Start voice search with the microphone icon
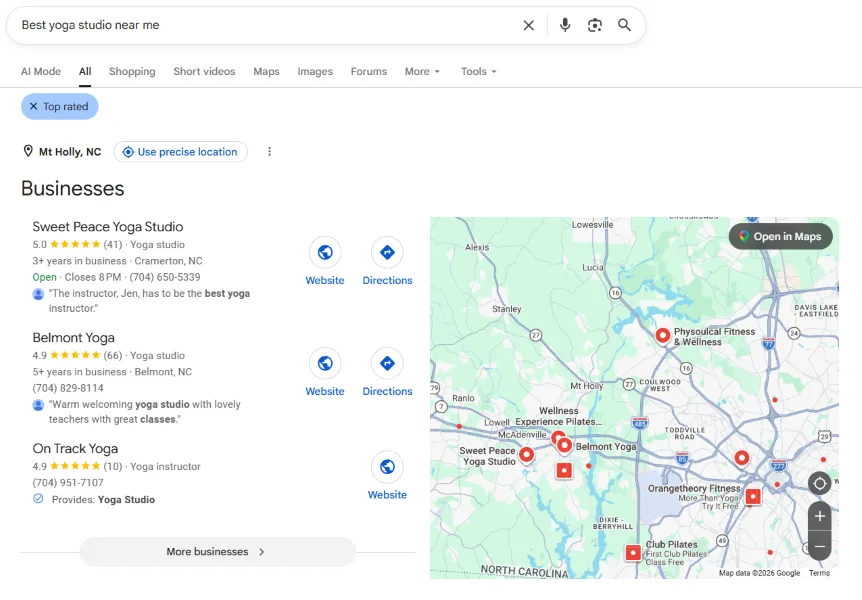 pyautogui.click(x=565, y=25)
